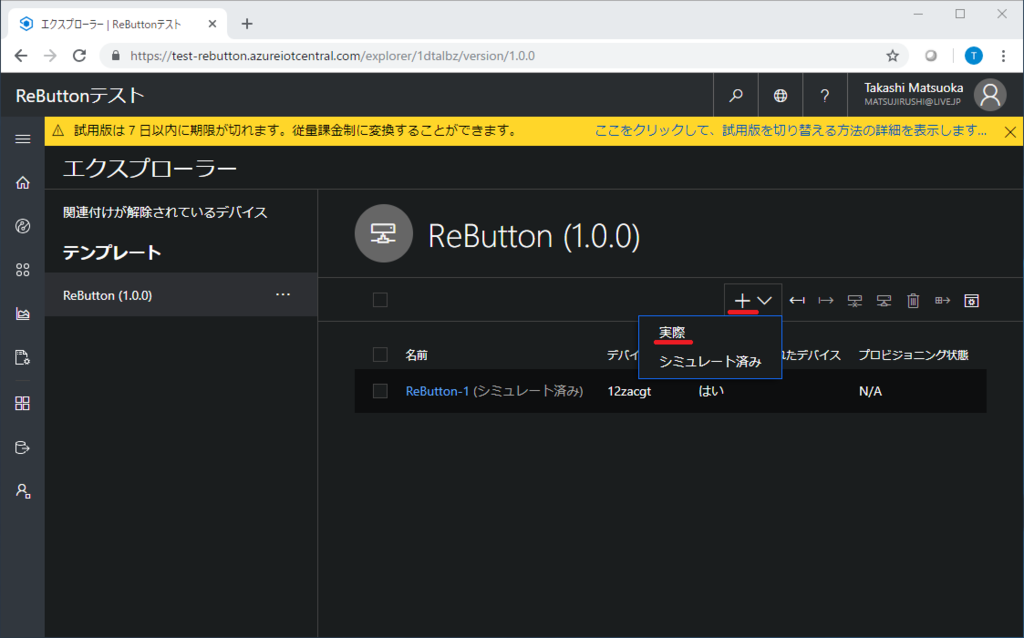Open the column settings toolbar icon
This screenshot has width=1024, height=638.
(972, 300)
